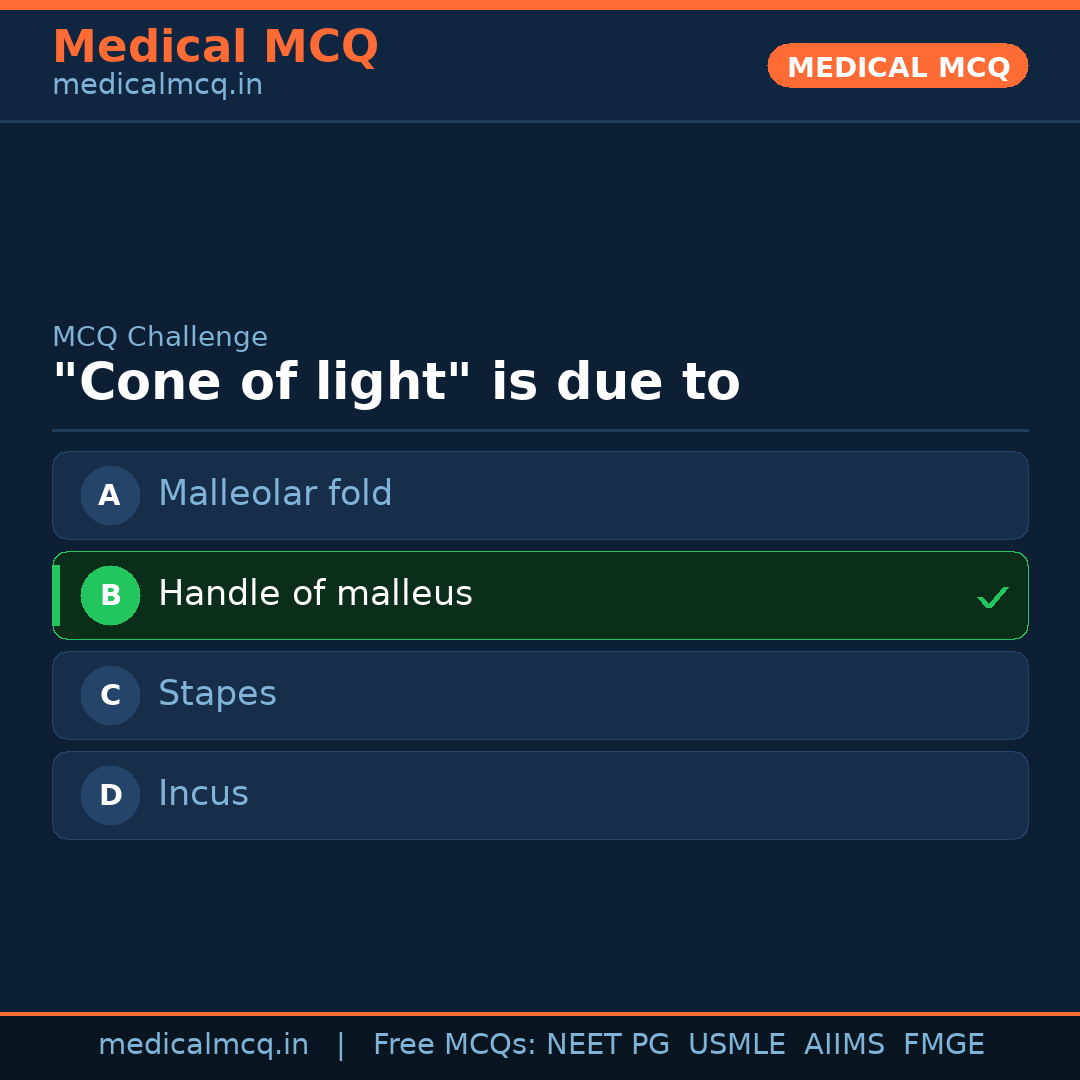Expand the question header text
The width and height of the screenshot is (1080, 1080).
coord(396,381)
